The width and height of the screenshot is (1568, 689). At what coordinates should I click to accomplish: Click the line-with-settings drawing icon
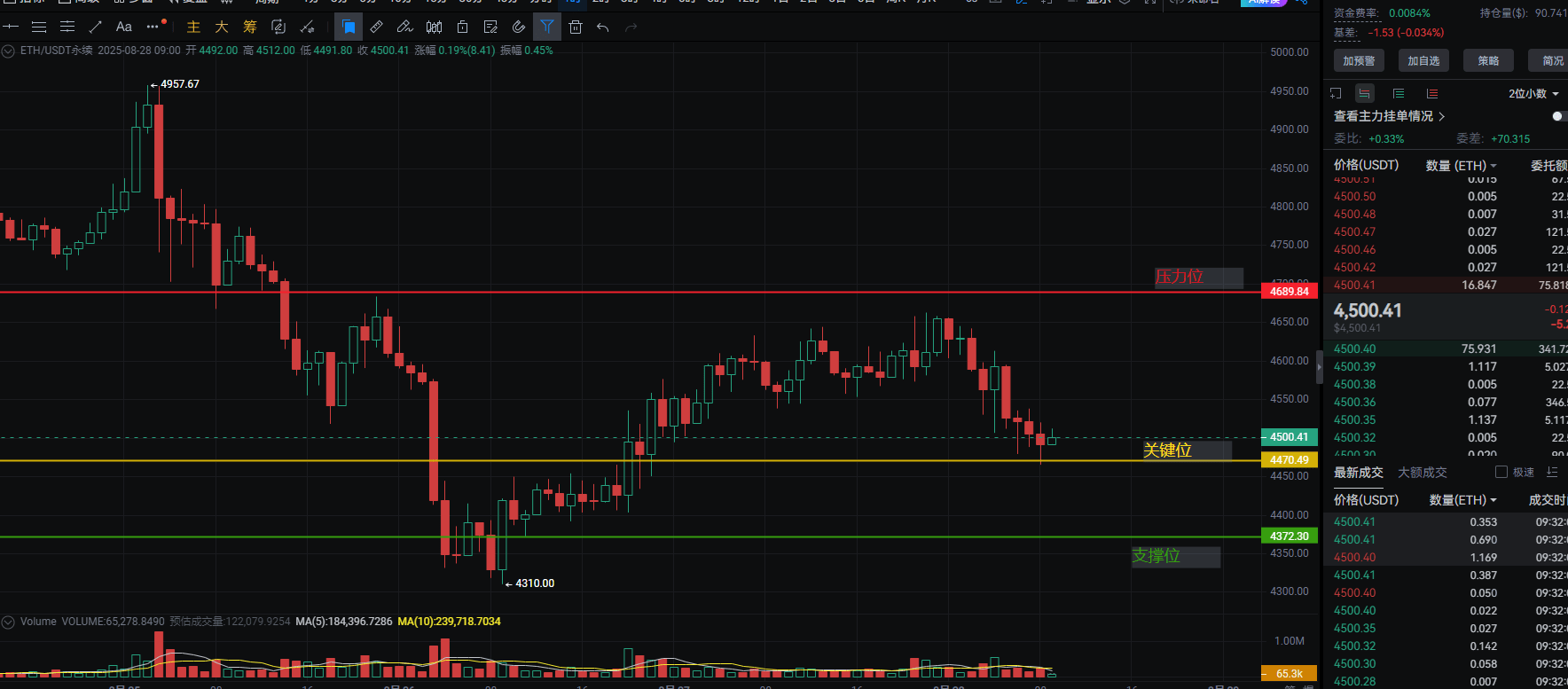[x=308, y=27]
